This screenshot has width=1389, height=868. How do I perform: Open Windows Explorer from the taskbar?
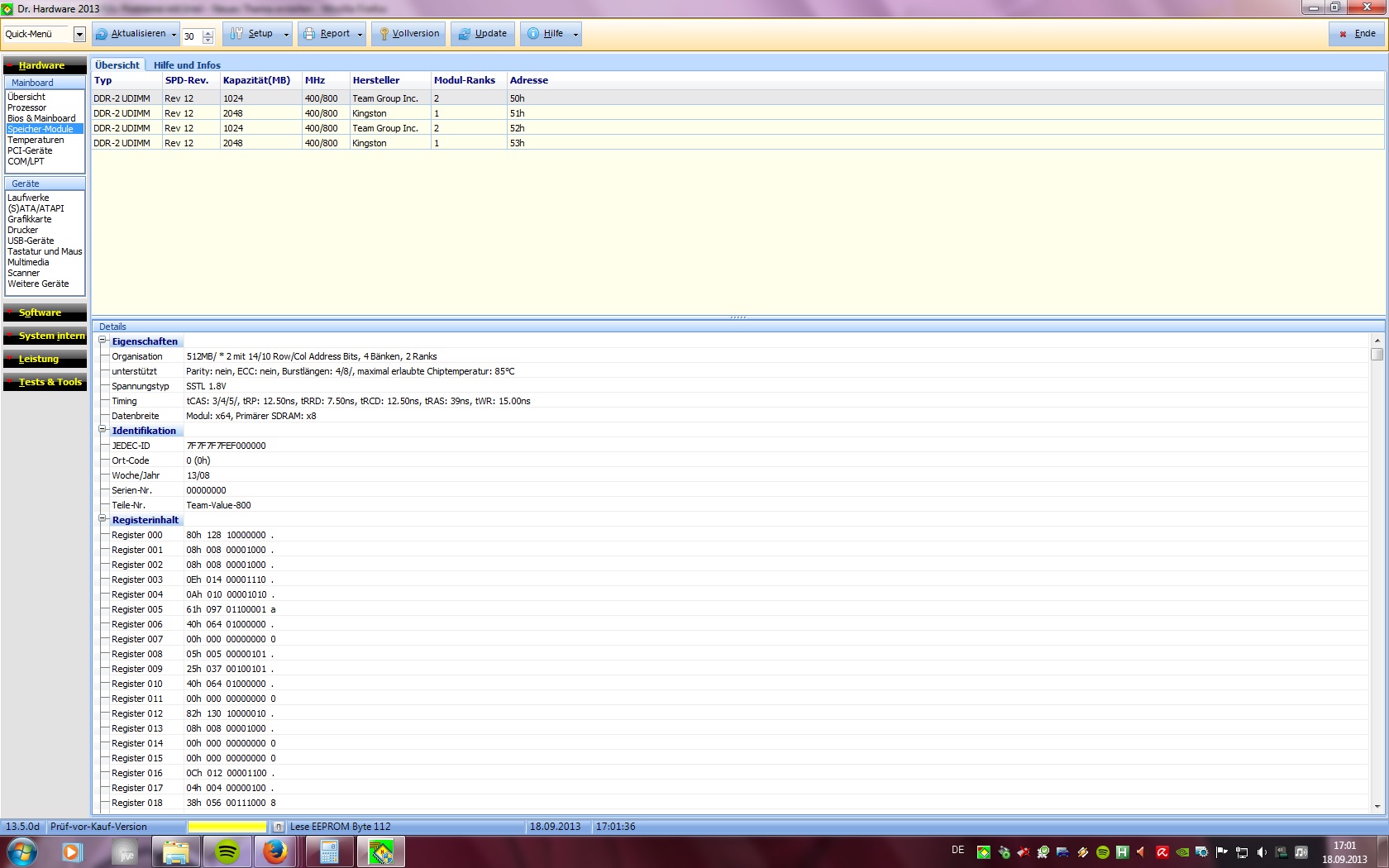click(x=176, y=851)
